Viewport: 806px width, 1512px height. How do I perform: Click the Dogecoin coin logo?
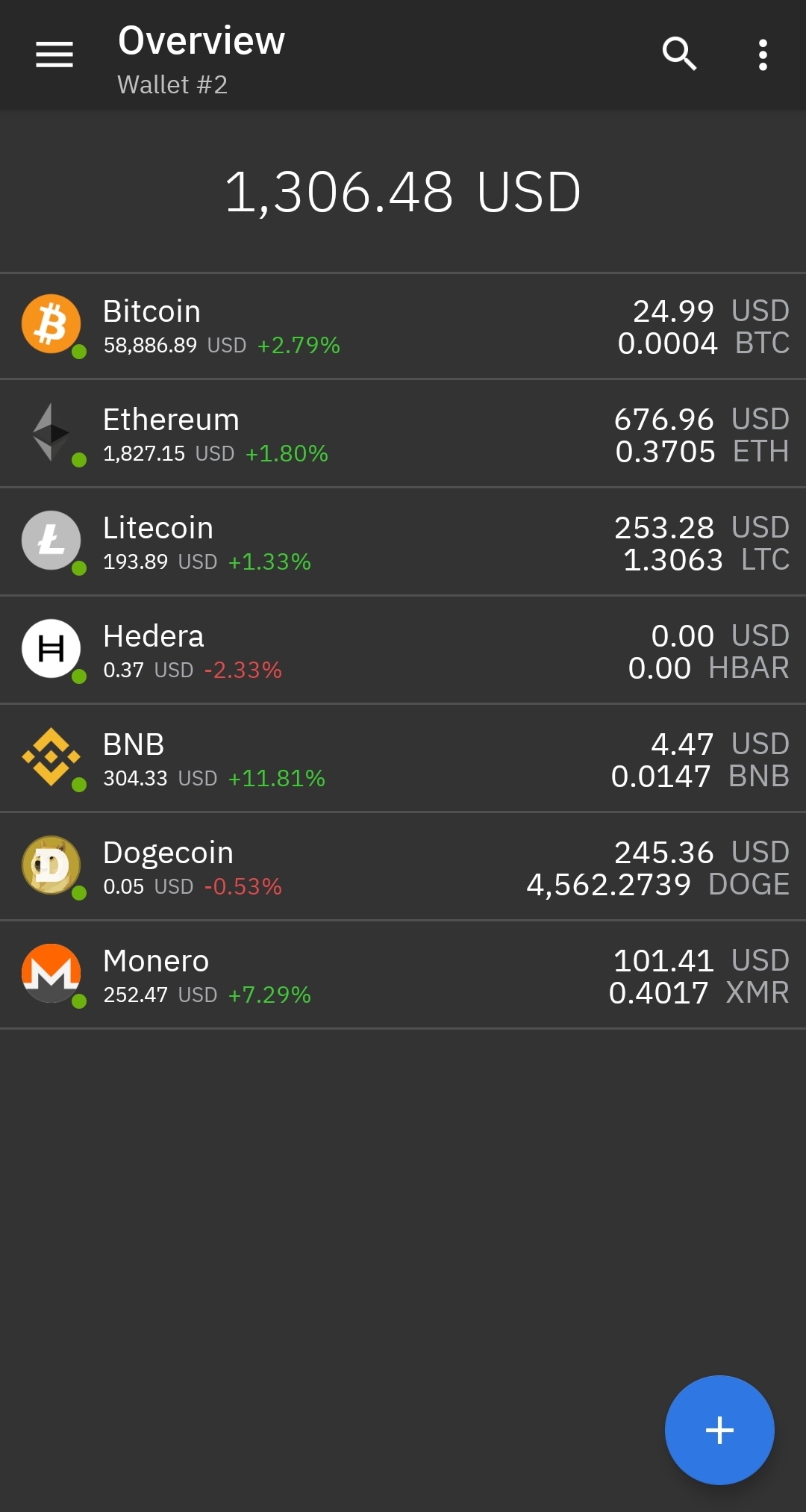pos(51,865)
